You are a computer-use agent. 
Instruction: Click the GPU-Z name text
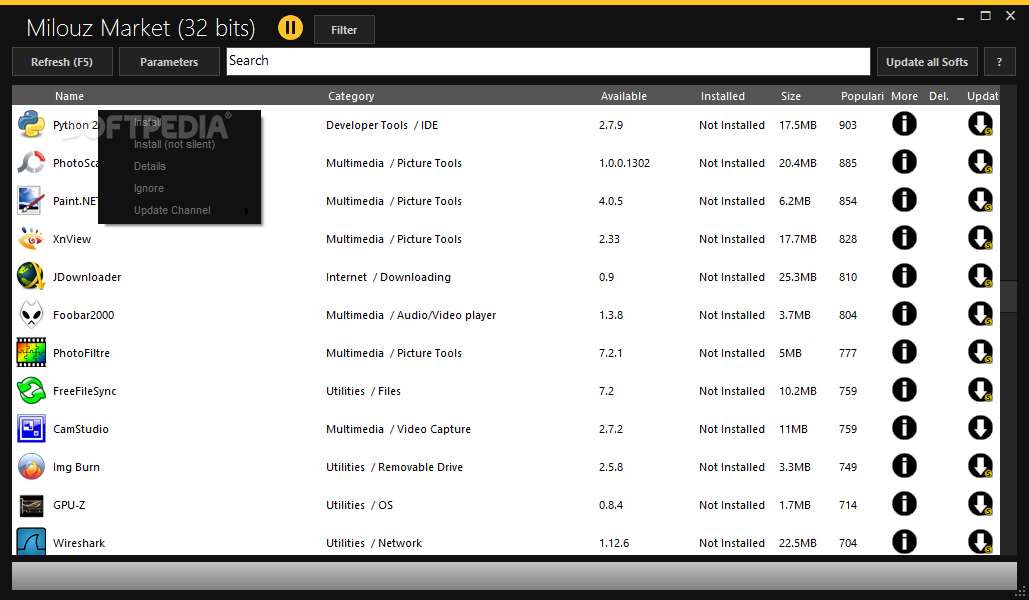[69, 505]
